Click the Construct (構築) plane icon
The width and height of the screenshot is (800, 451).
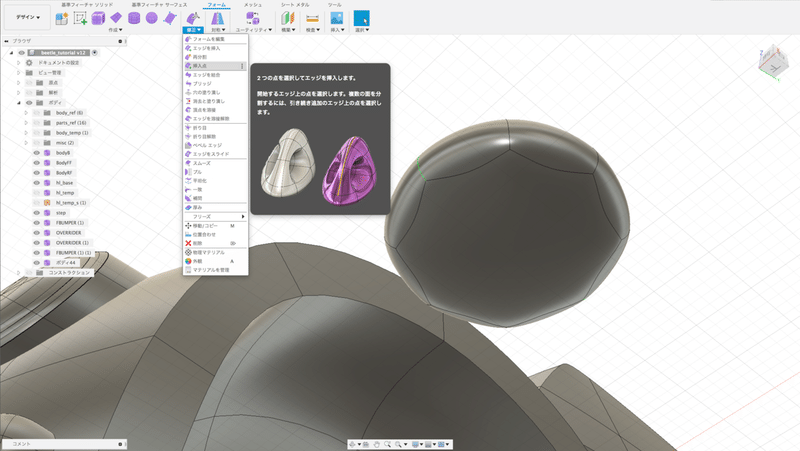288,18
